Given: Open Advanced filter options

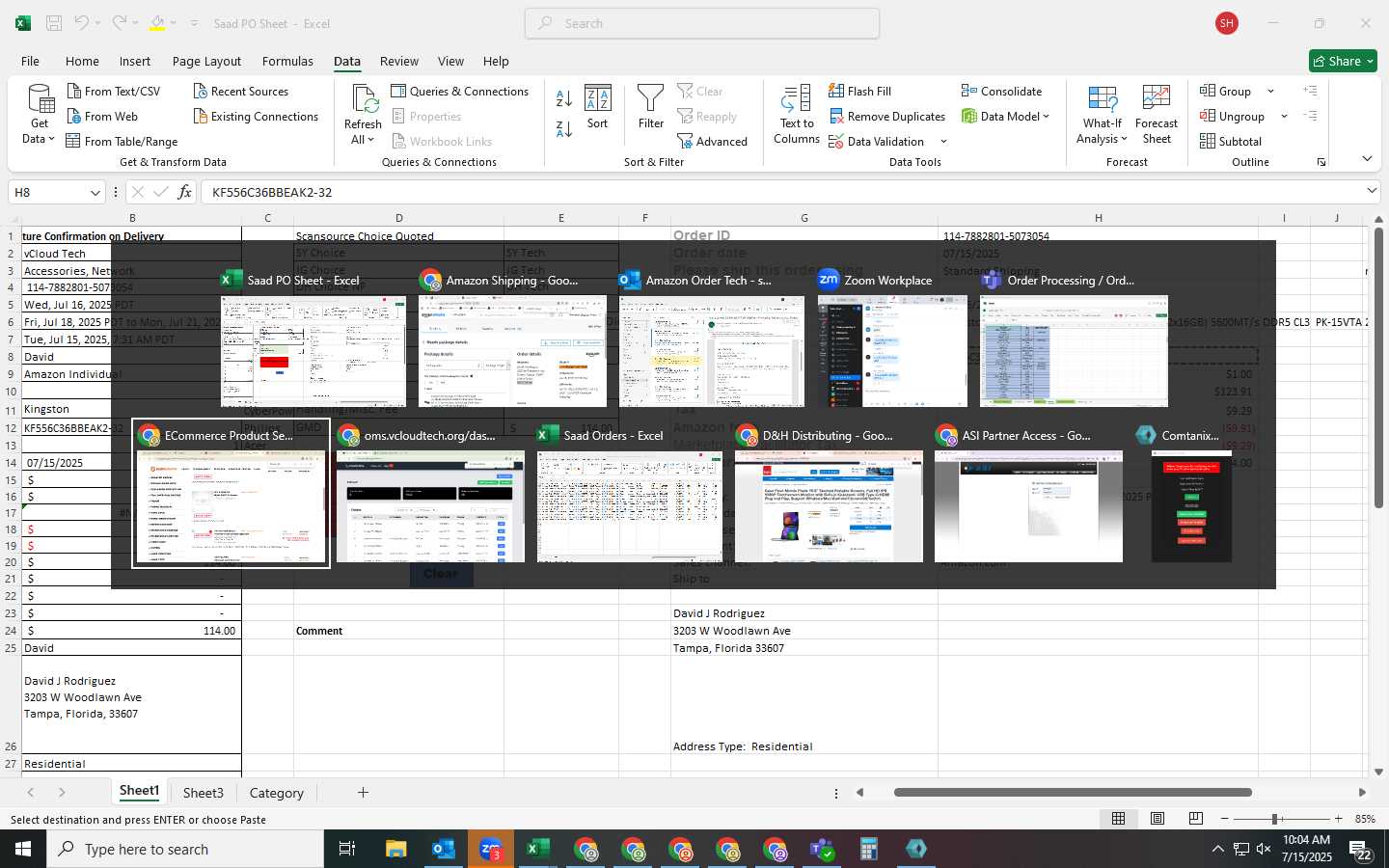Looking at the screenshot, I should click(x=712, y=141).
